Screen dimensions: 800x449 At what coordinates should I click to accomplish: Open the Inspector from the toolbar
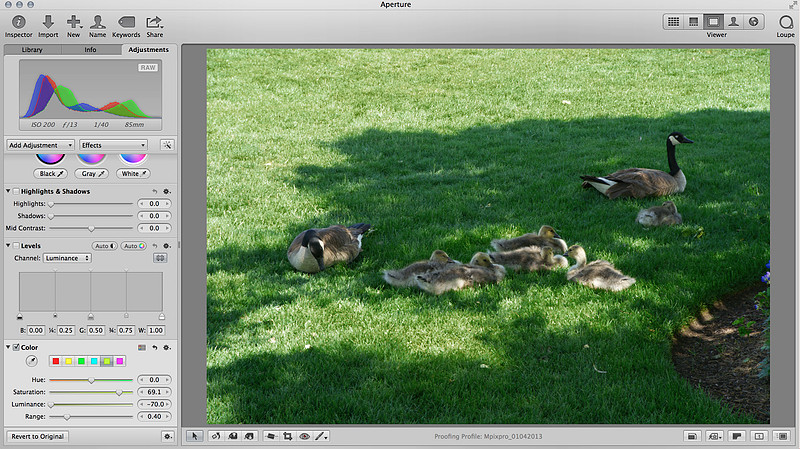18,20
